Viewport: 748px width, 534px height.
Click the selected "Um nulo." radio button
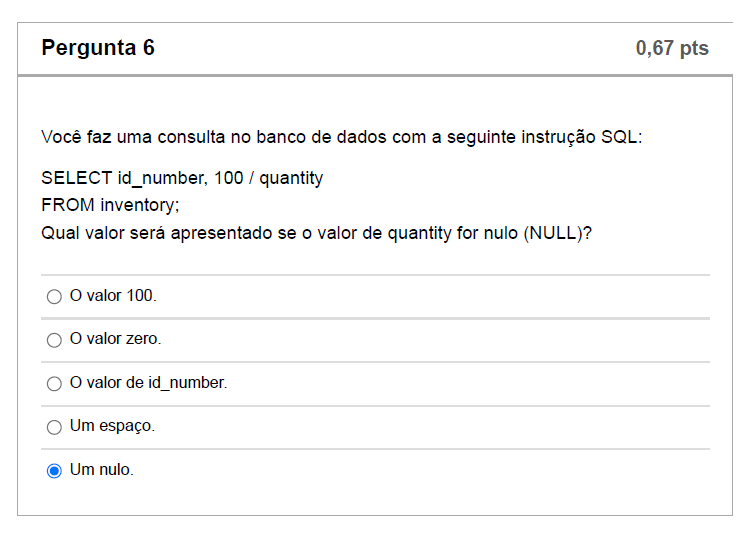pyautogui.click(x=54, y=470)
